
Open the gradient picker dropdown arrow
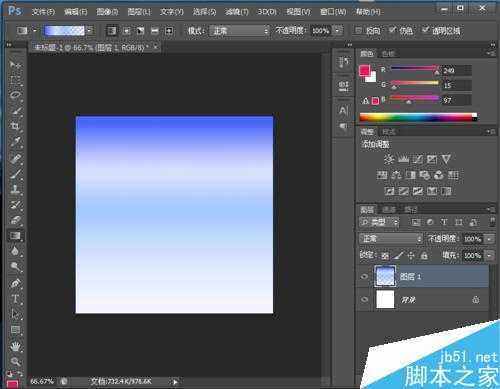click(89, 31)
